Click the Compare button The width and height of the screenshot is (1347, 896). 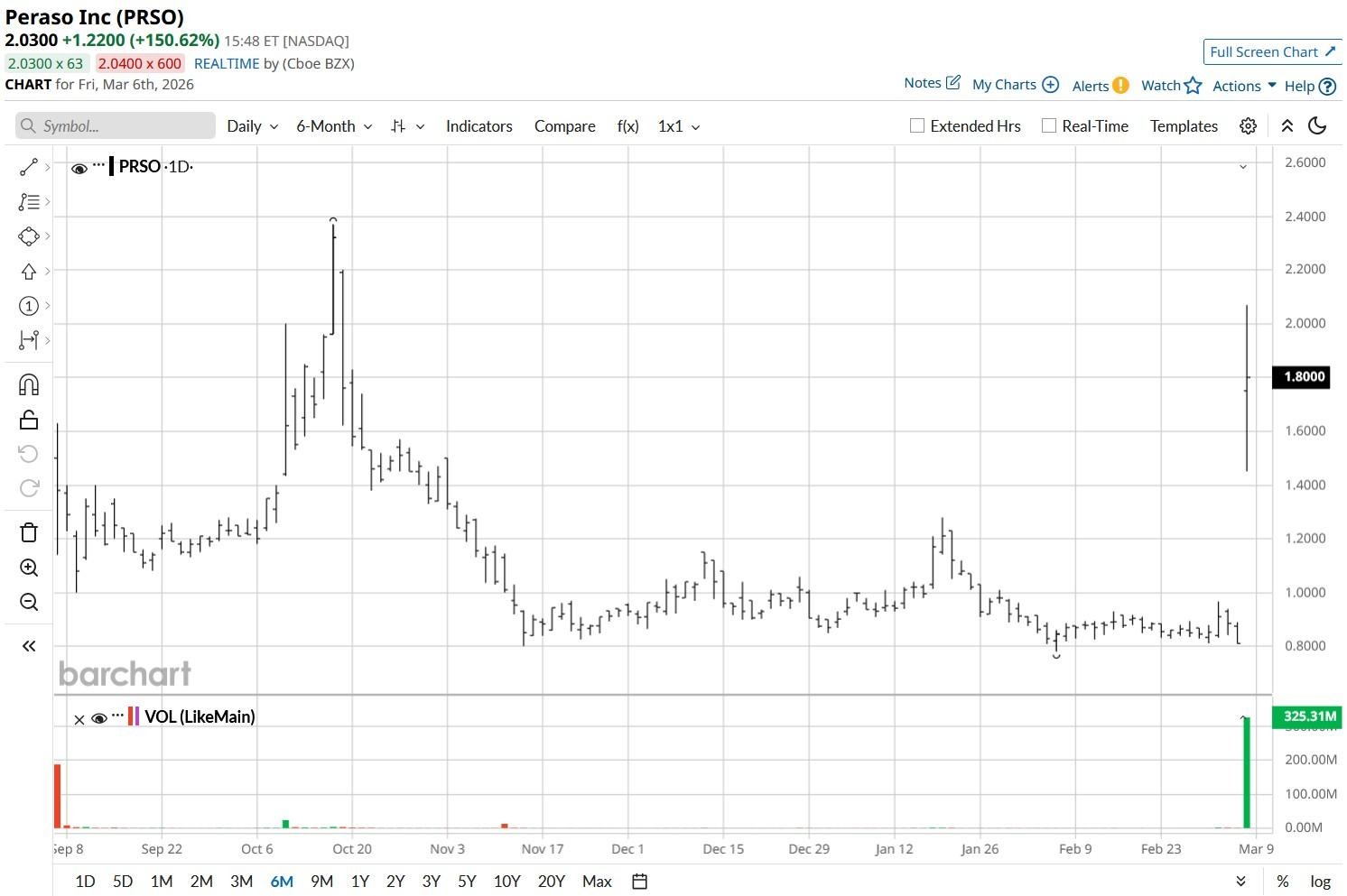(x=565, y=126)
